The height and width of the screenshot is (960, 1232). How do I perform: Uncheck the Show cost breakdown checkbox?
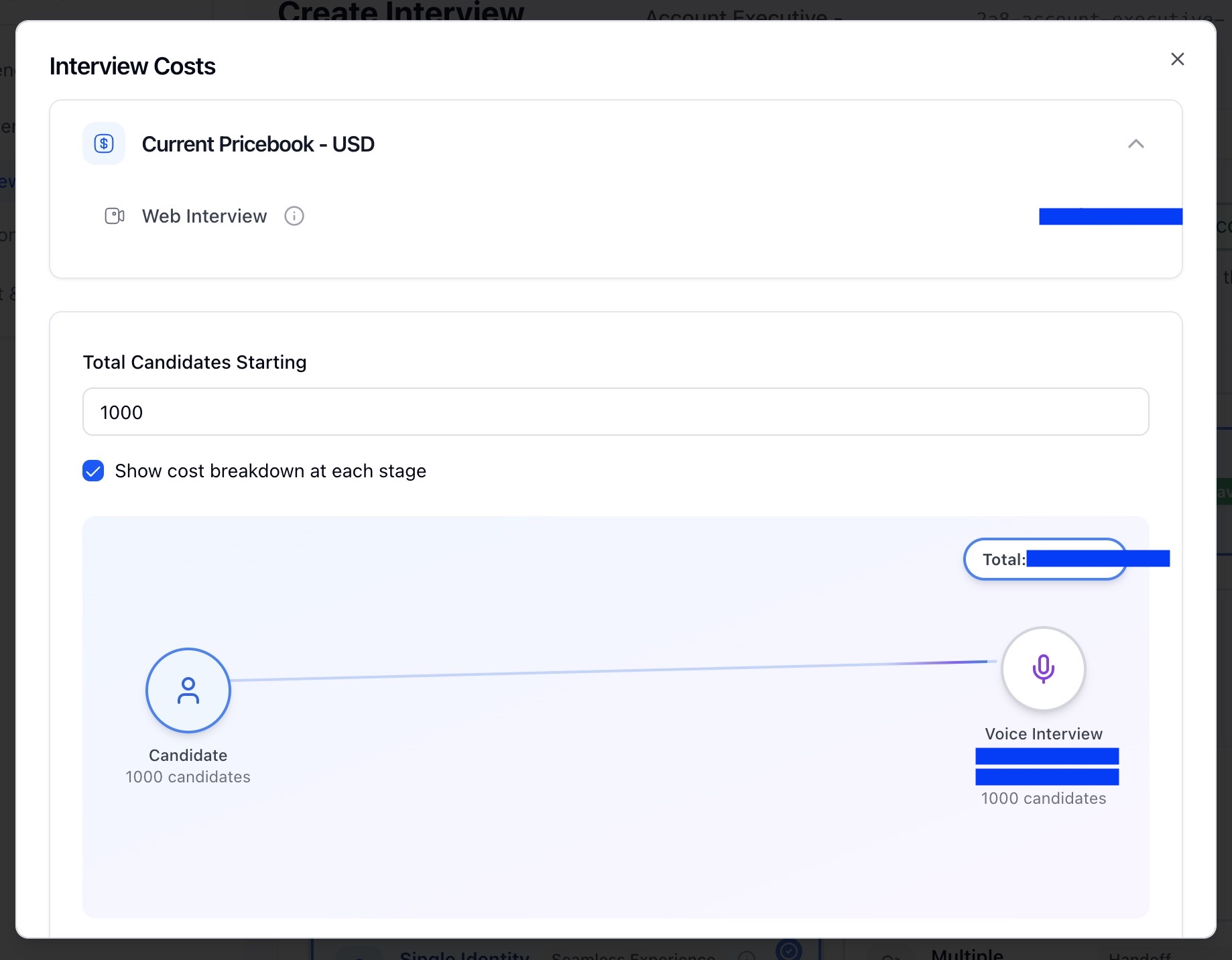coord(93,471)
